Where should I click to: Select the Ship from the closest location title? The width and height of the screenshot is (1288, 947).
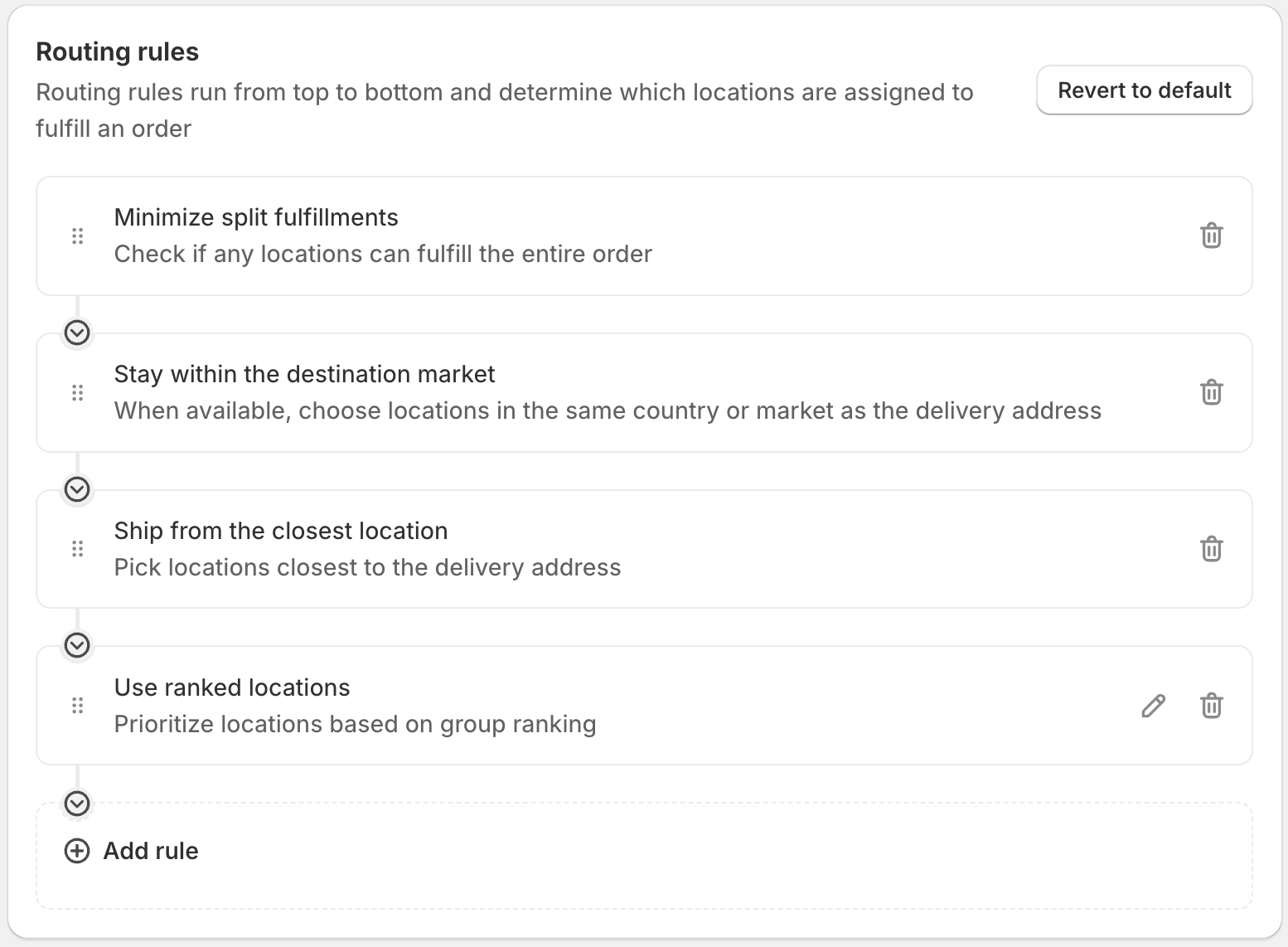click(x=281, y=531)
